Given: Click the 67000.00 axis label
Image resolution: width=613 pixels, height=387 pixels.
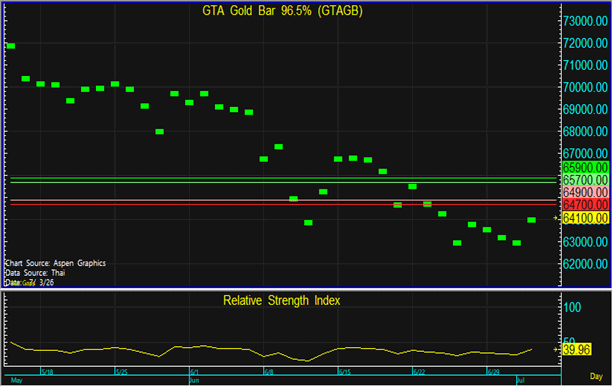Looking at the screenshot, I should click(x=585, y=153).
